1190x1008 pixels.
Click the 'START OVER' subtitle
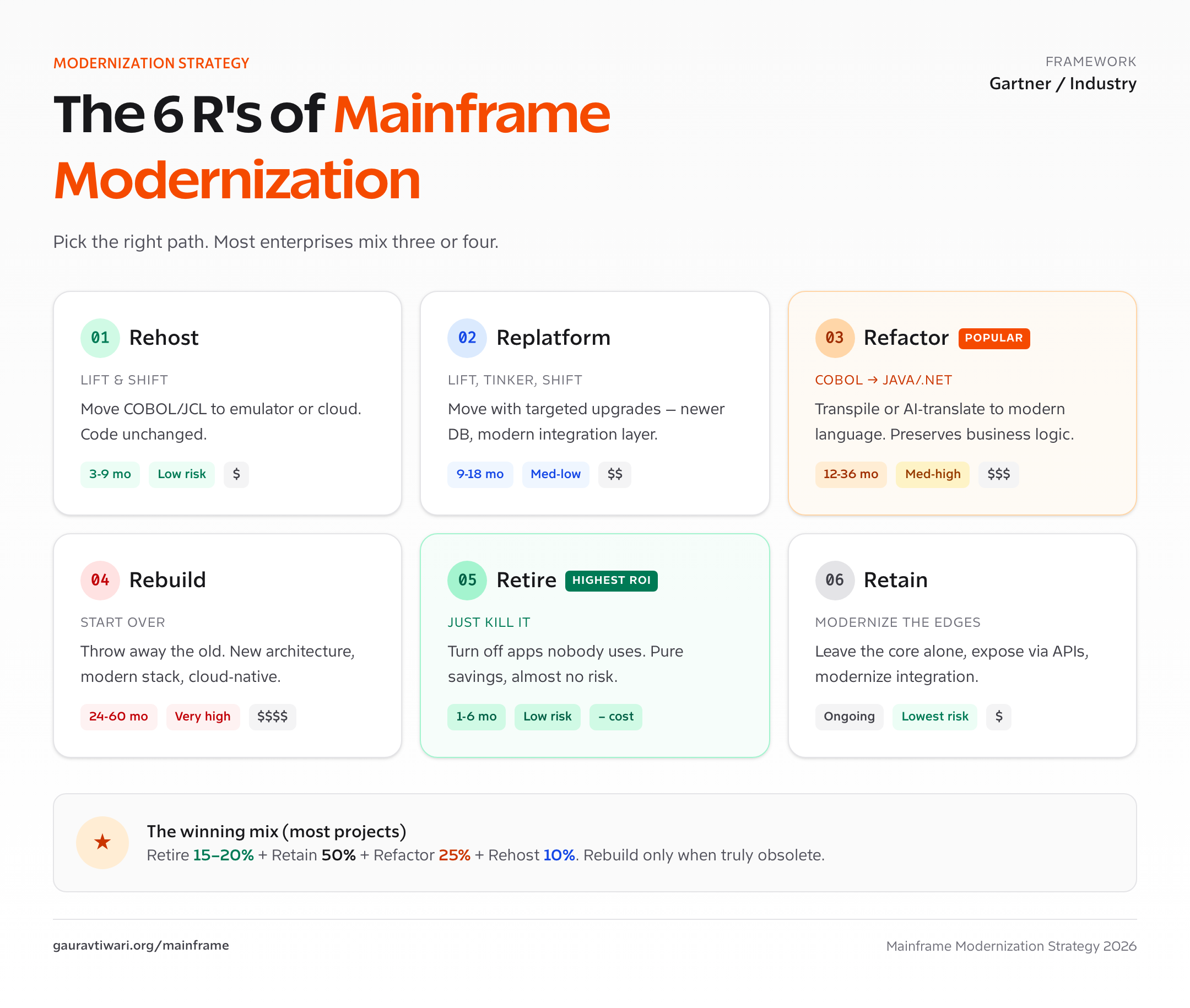coord(122,622)
